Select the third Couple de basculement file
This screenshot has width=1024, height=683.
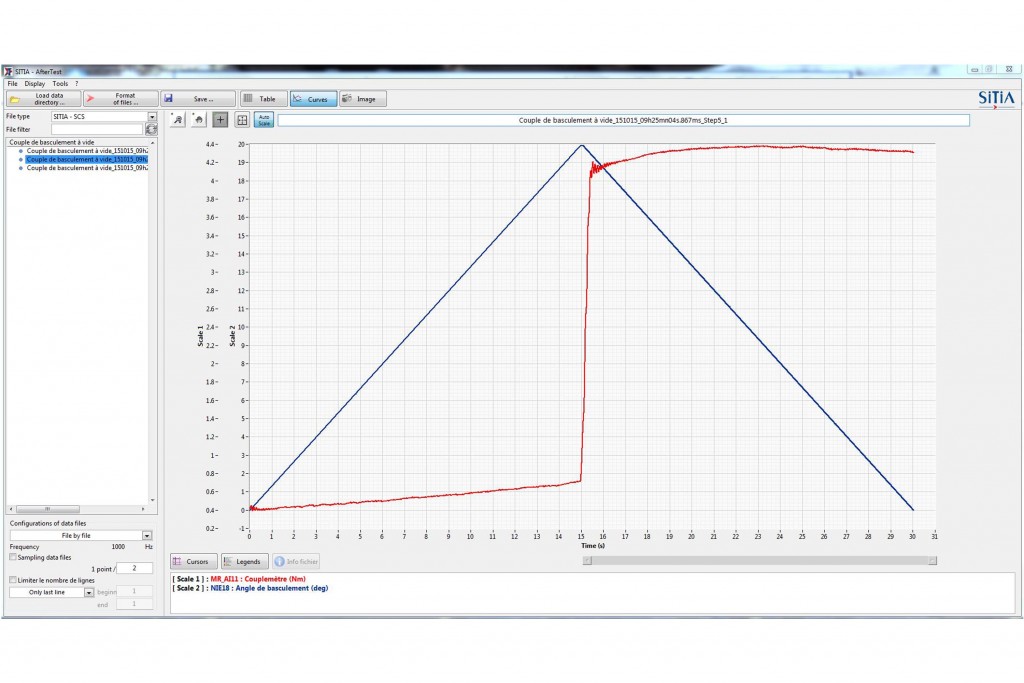coord(87,168)
